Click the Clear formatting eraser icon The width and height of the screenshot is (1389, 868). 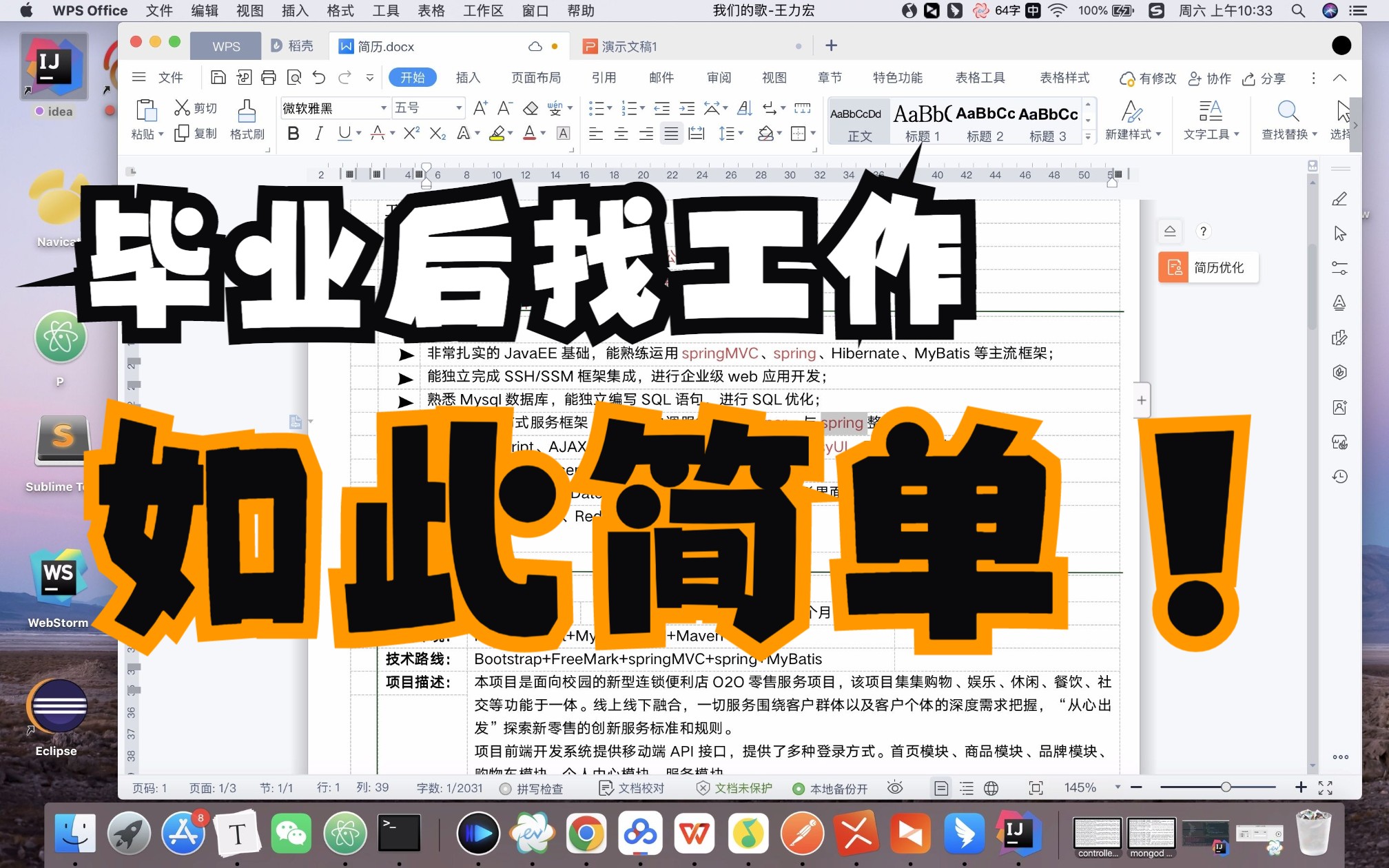531,108
